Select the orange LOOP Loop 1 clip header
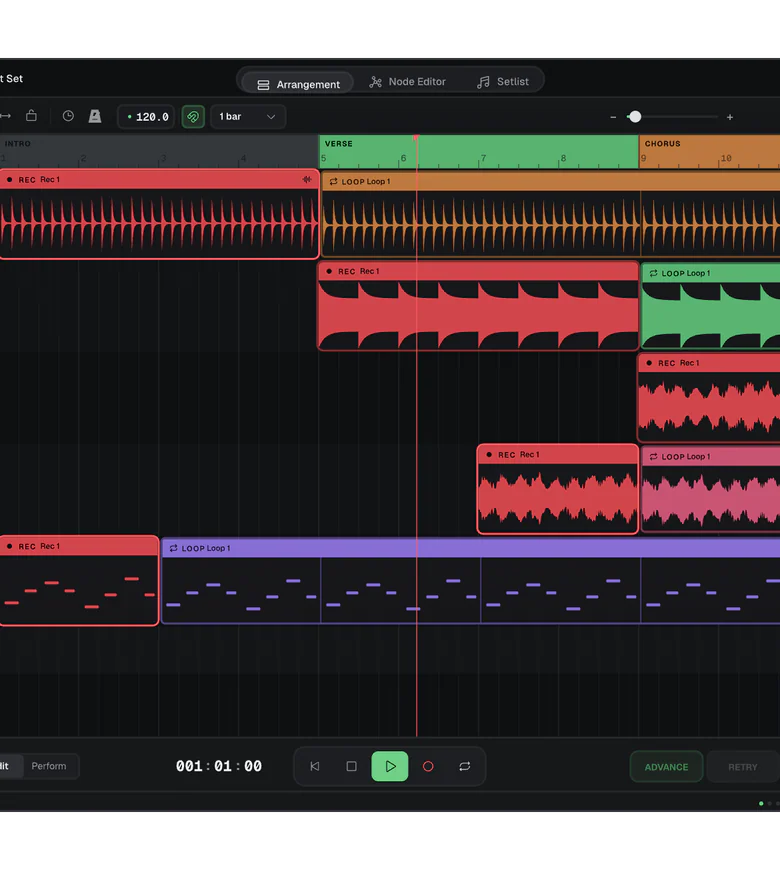Image resolution: width=780 pixels, height=880 pixels. 550,182
